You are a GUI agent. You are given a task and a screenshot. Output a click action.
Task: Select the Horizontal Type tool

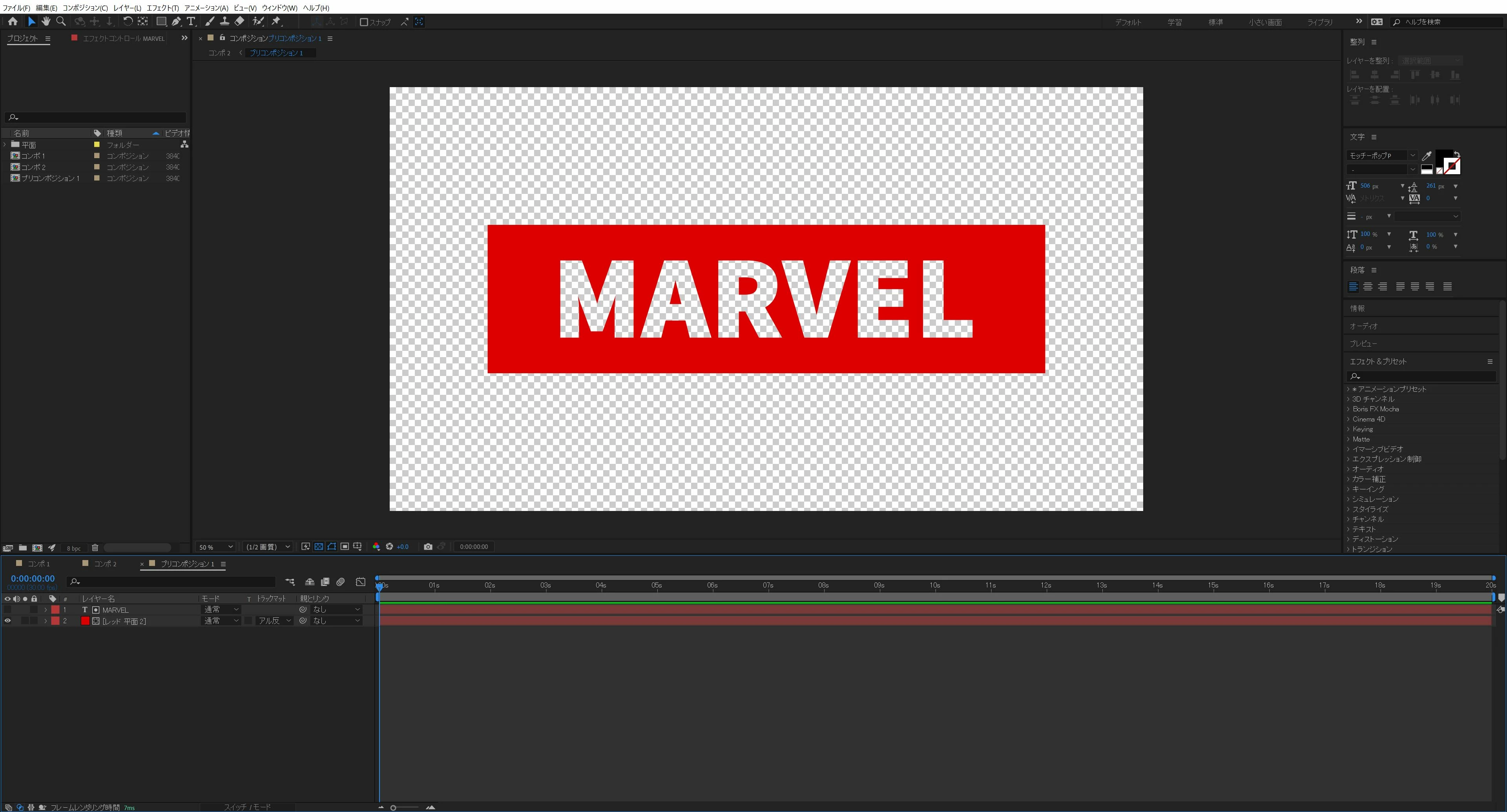(191, 22)
